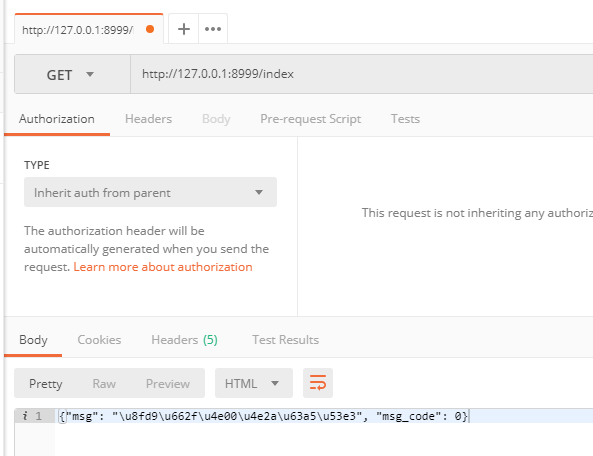Open the Pre-request Script tab
The width and height of the screenshot is (593, 456).
[x=310, y=119]
